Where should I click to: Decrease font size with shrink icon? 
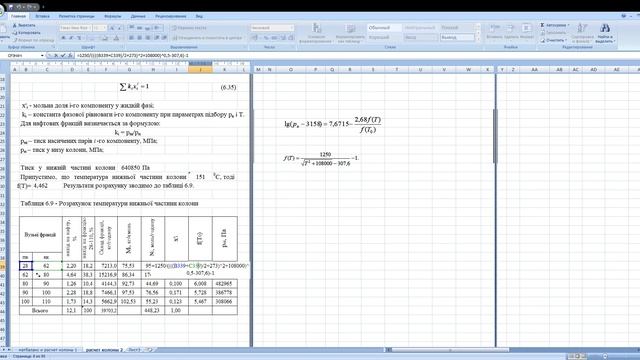coord(121,28)
